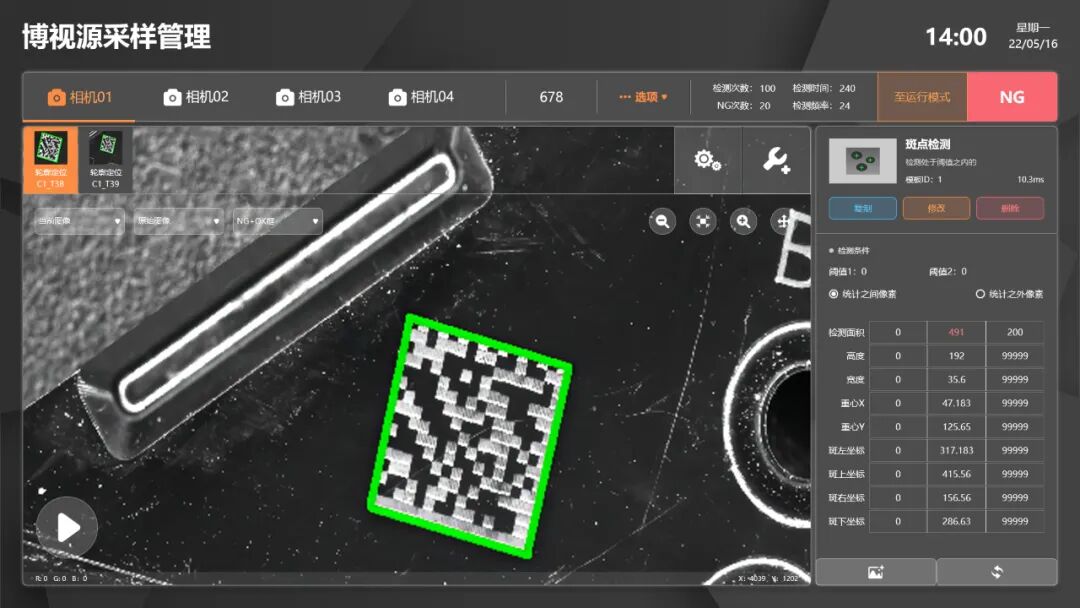Open the NG+OK框 dropdown
1080x608 pixels.
coord(278,221)
